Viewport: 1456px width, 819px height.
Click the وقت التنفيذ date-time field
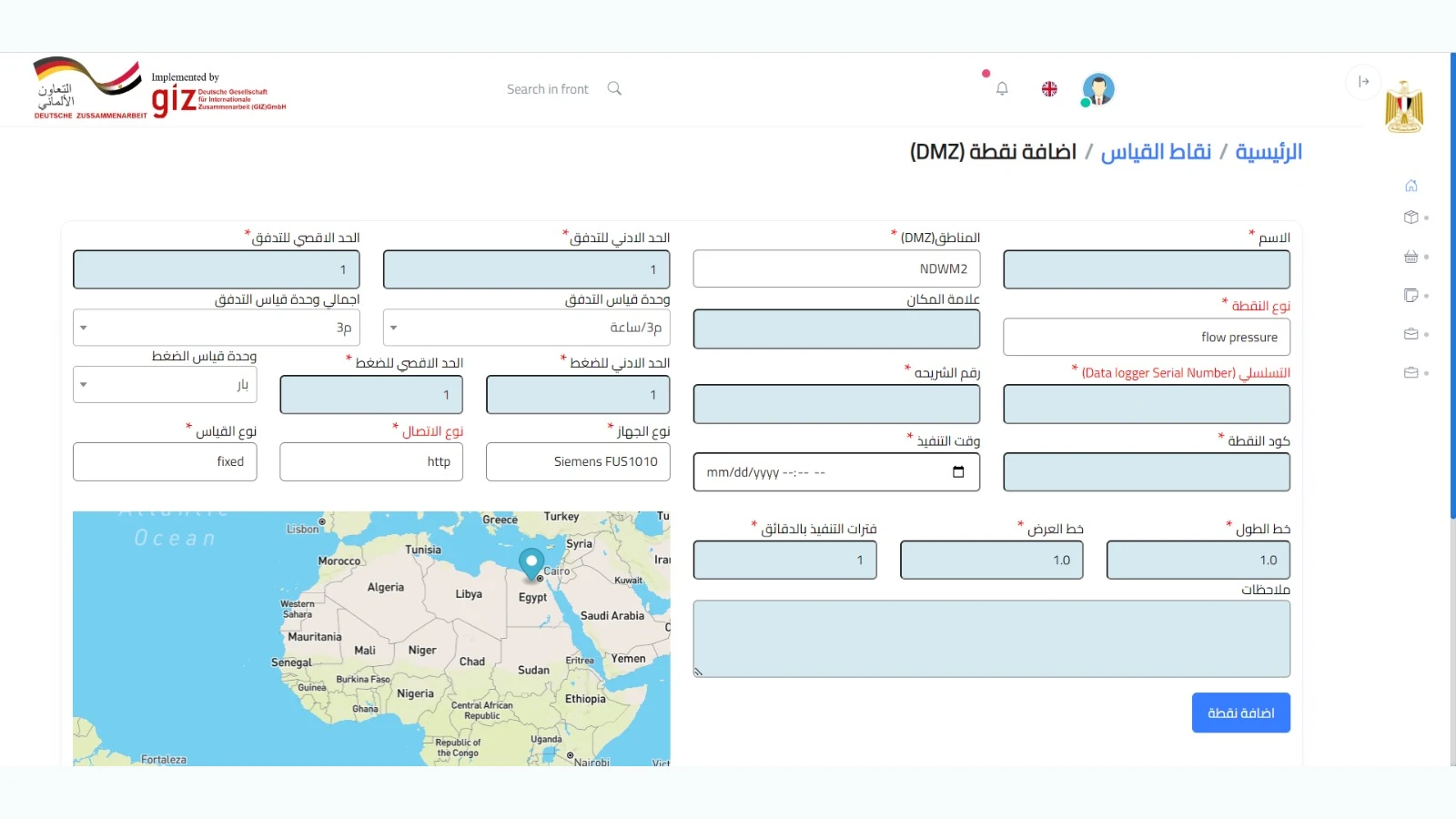pos(837,472)
